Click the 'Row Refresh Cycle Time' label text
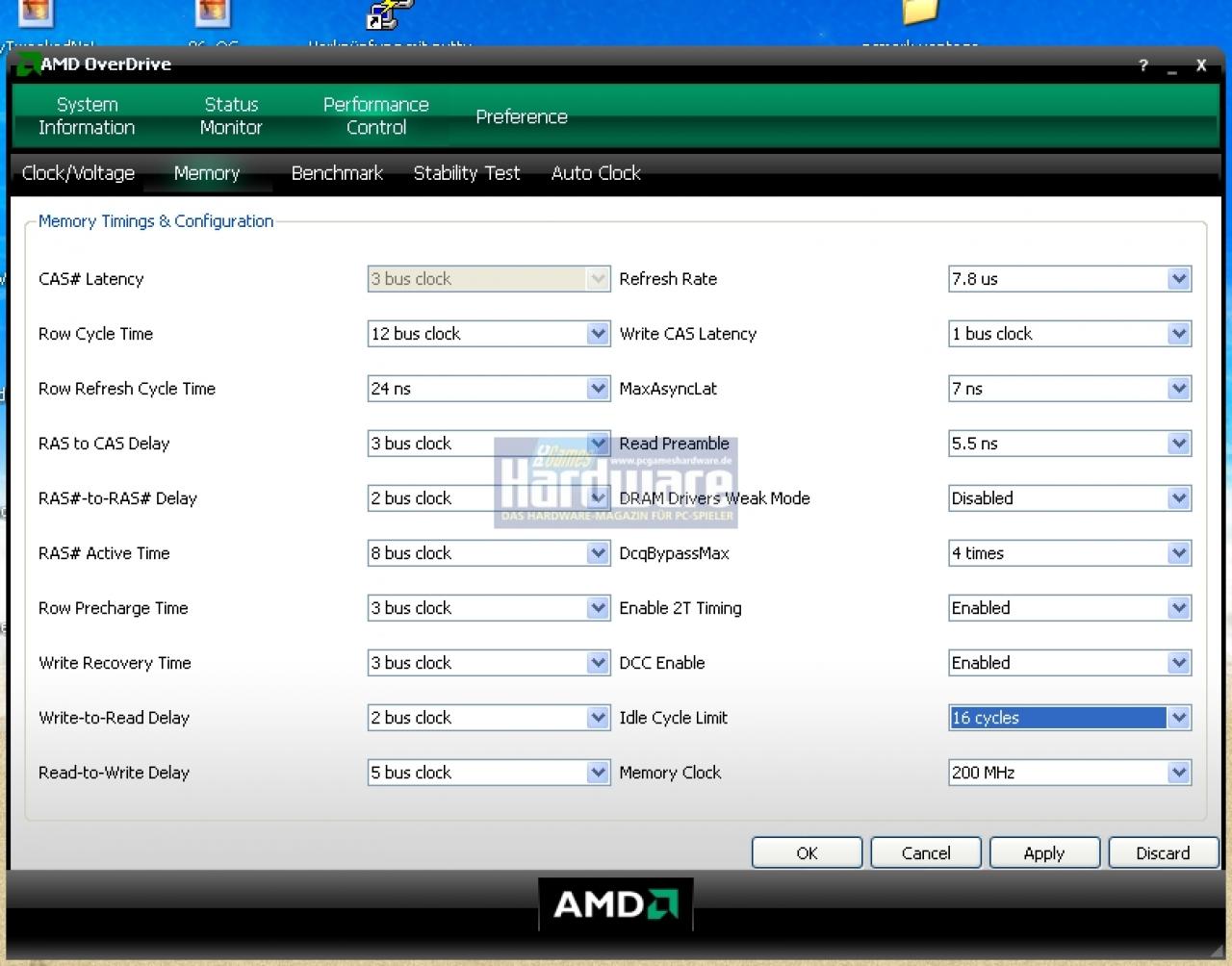 pyautogui.click(x=127, y=389)
